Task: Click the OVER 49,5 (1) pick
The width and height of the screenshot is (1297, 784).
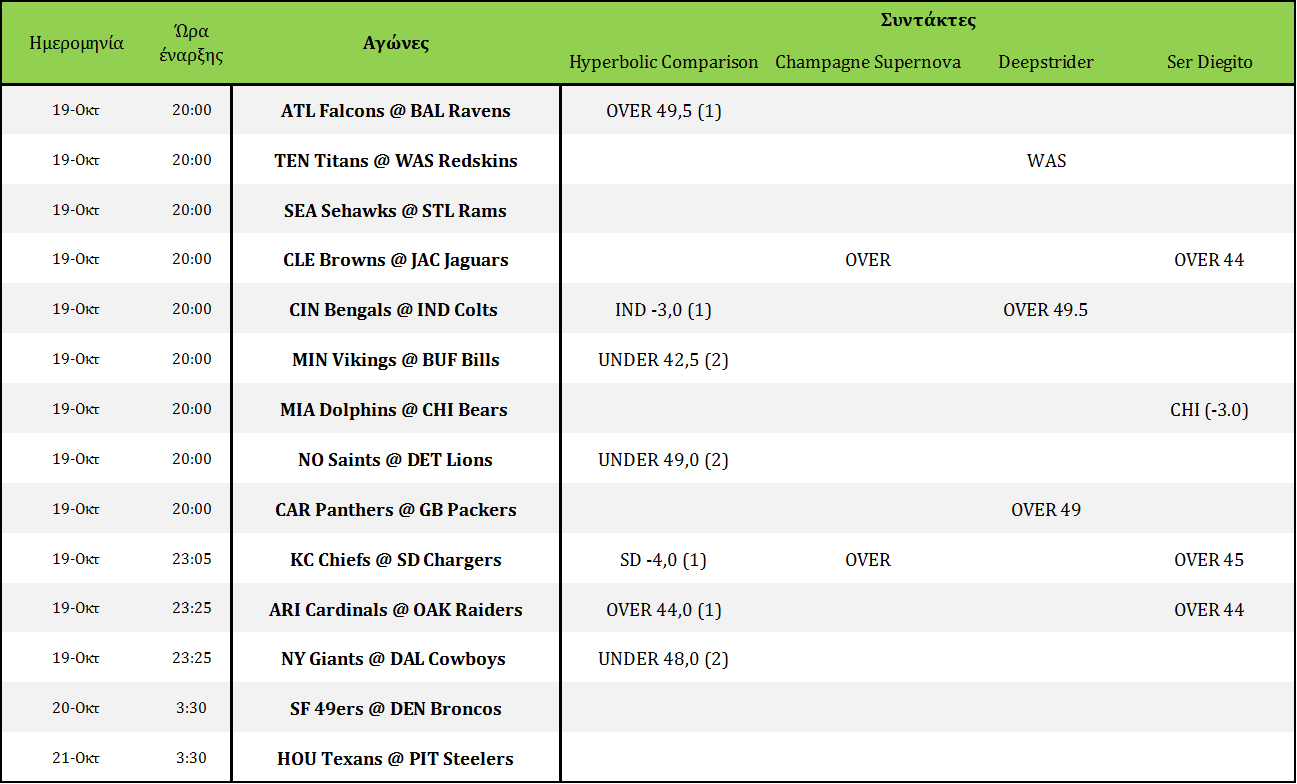Action: click(664, 111)
